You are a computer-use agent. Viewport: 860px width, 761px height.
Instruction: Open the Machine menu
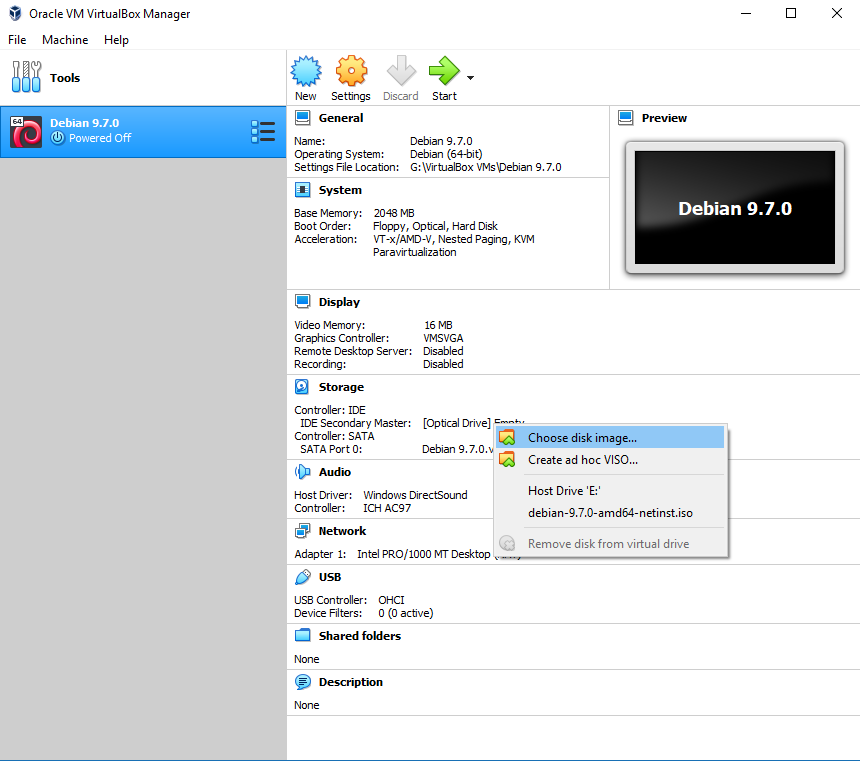pyautogui.click(x=65, y=39)
